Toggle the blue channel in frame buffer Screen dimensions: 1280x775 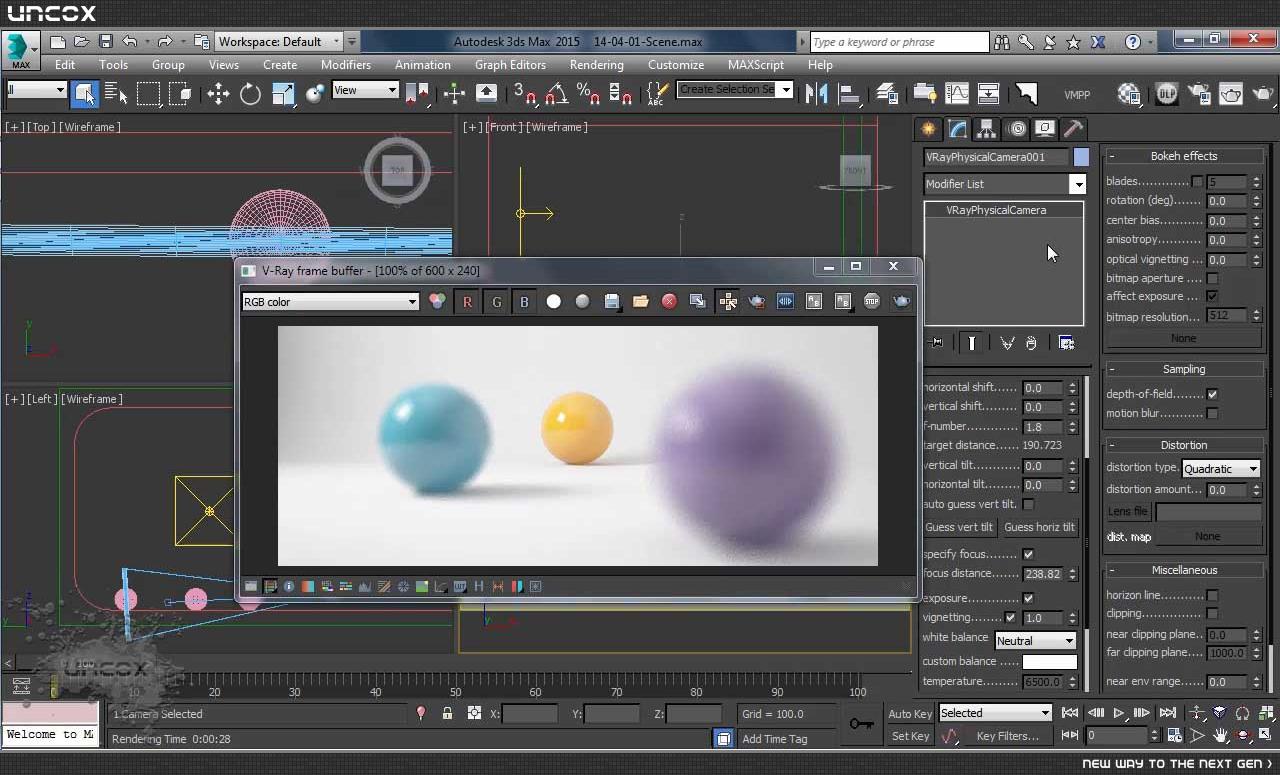[524, 302]
